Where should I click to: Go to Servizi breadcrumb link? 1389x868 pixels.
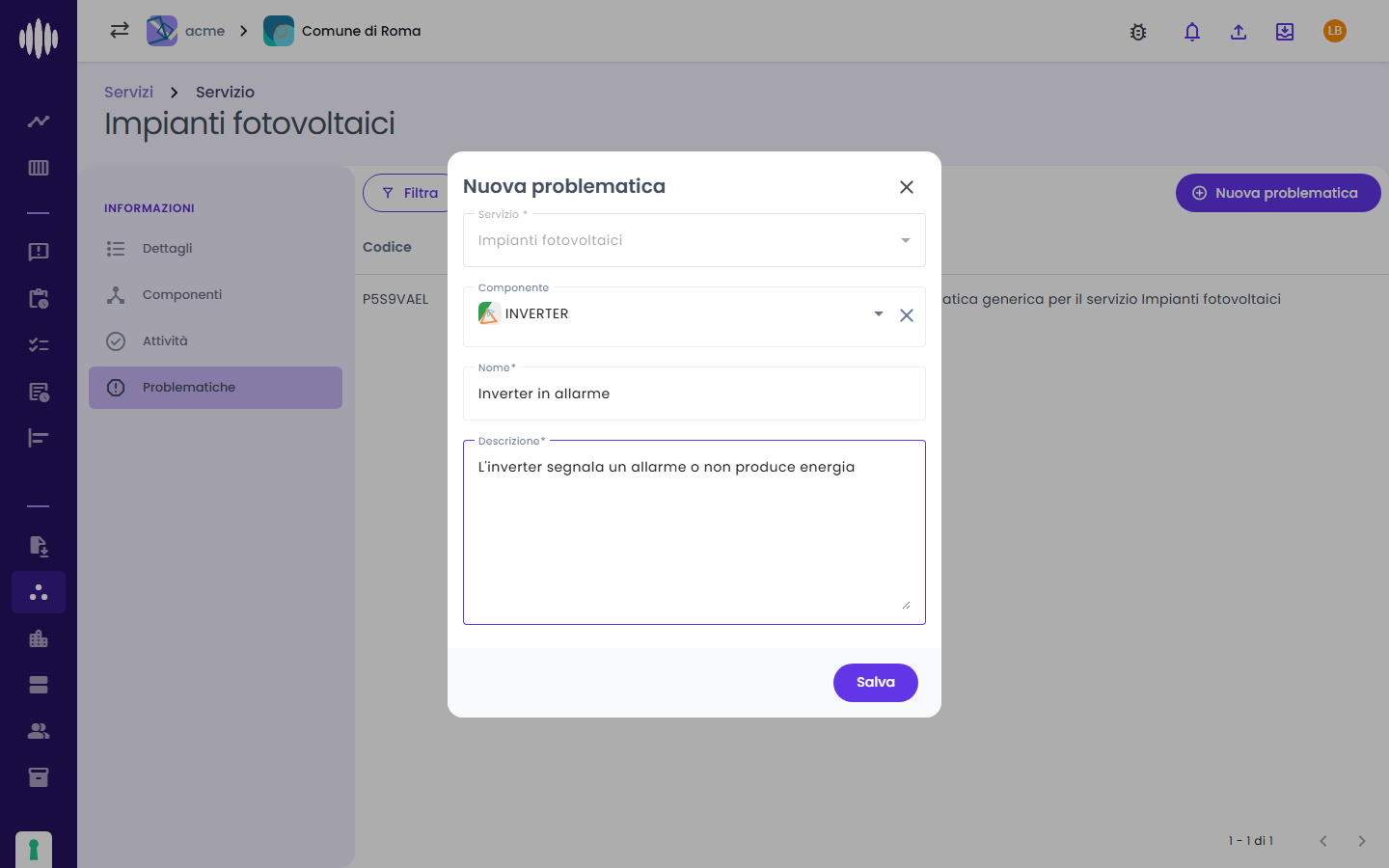point(128,92)
